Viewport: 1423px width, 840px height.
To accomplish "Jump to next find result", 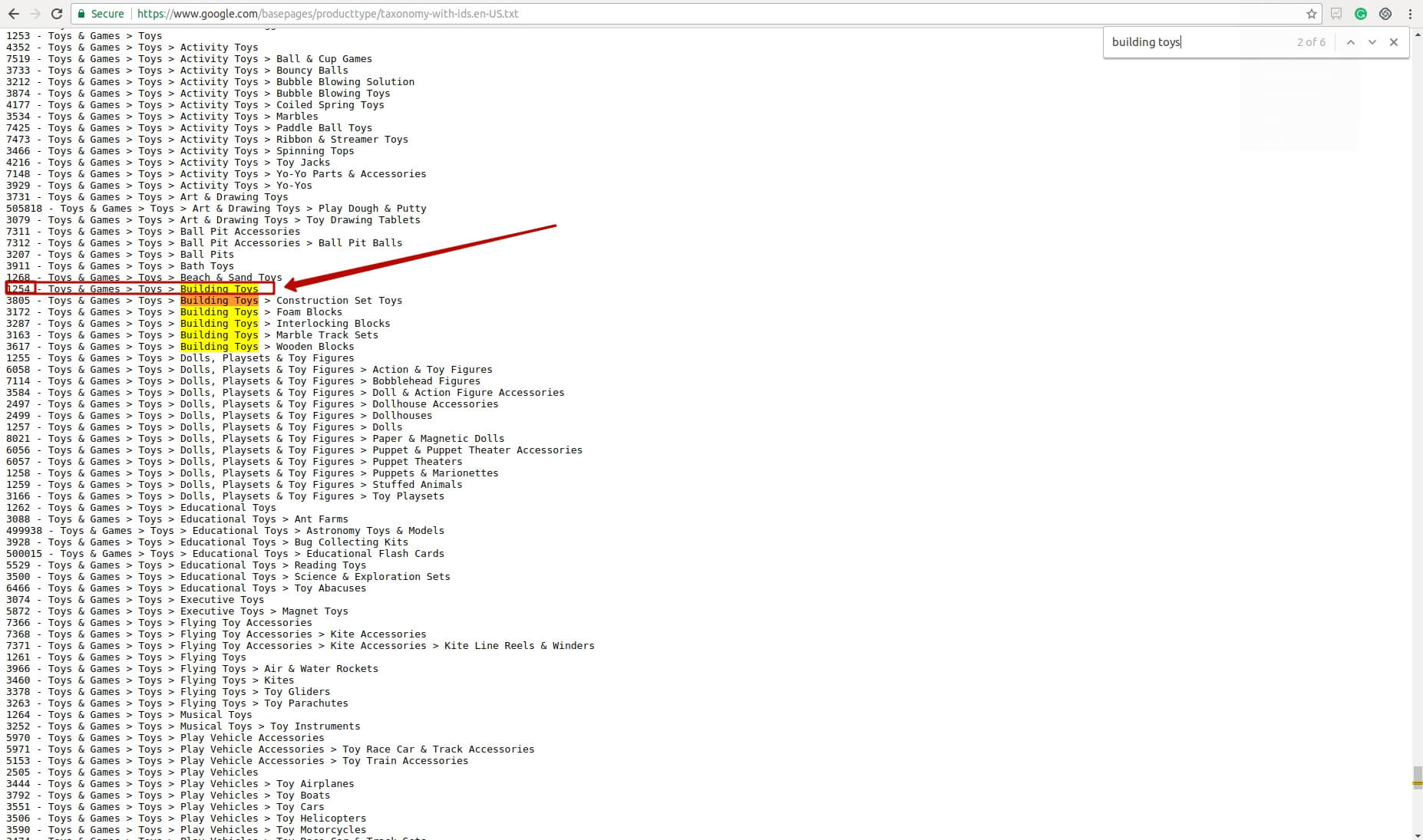I will click(x=1372, y=42).
